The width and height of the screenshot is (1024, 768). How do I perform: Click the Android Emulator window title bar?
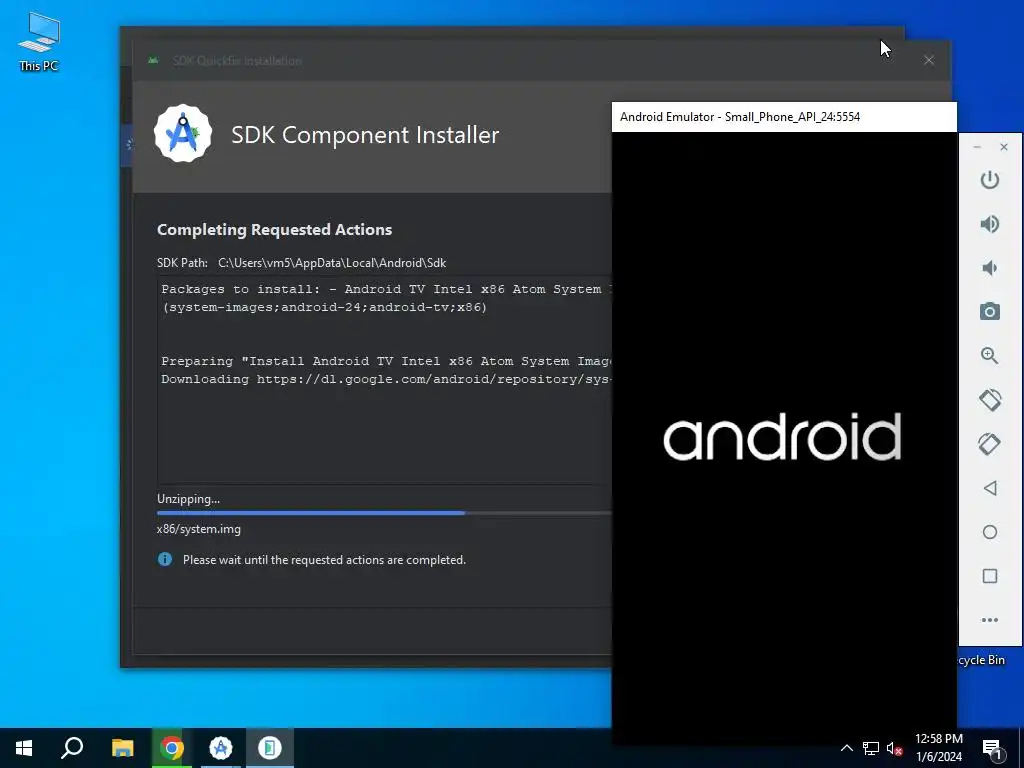coord(784,117)
